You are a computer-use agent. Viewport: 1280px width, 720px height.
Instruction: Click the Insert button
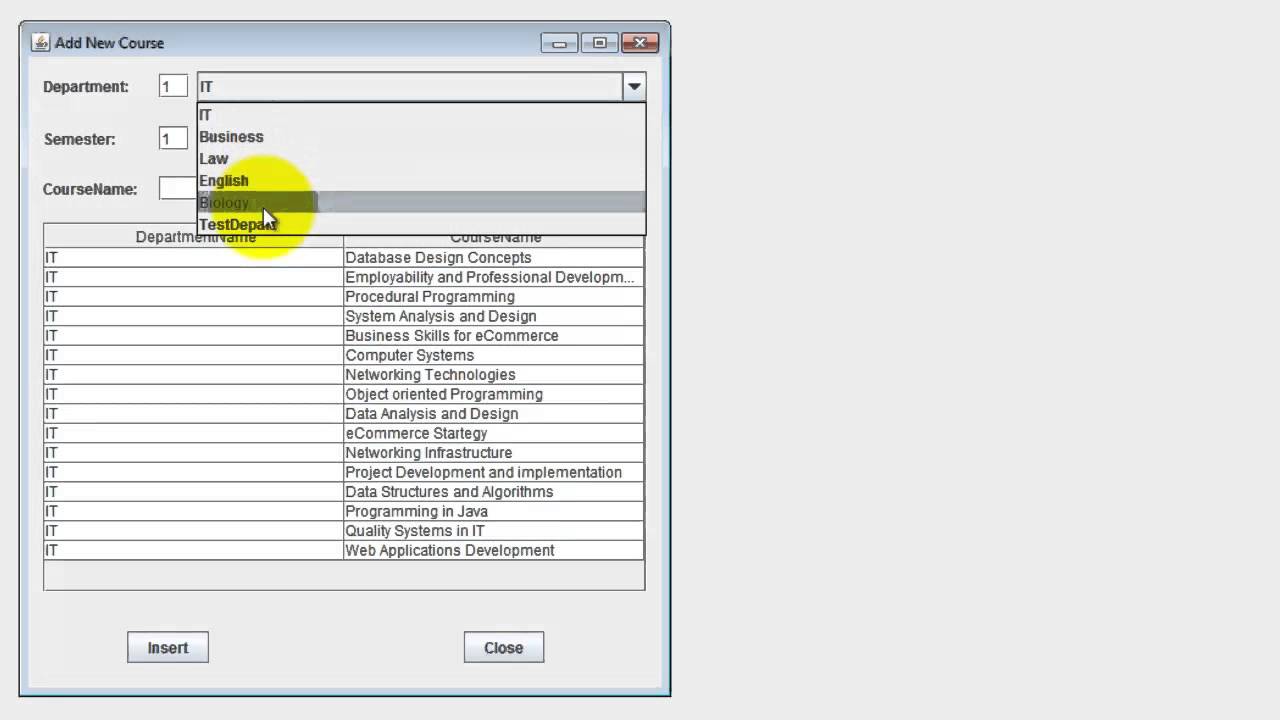pos(168,647)
